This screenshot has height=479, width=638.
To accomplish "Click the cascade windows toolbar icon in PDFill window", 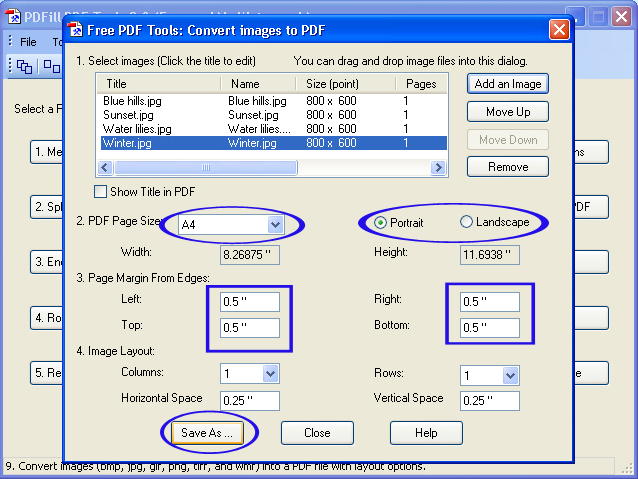I will [24, 66].
